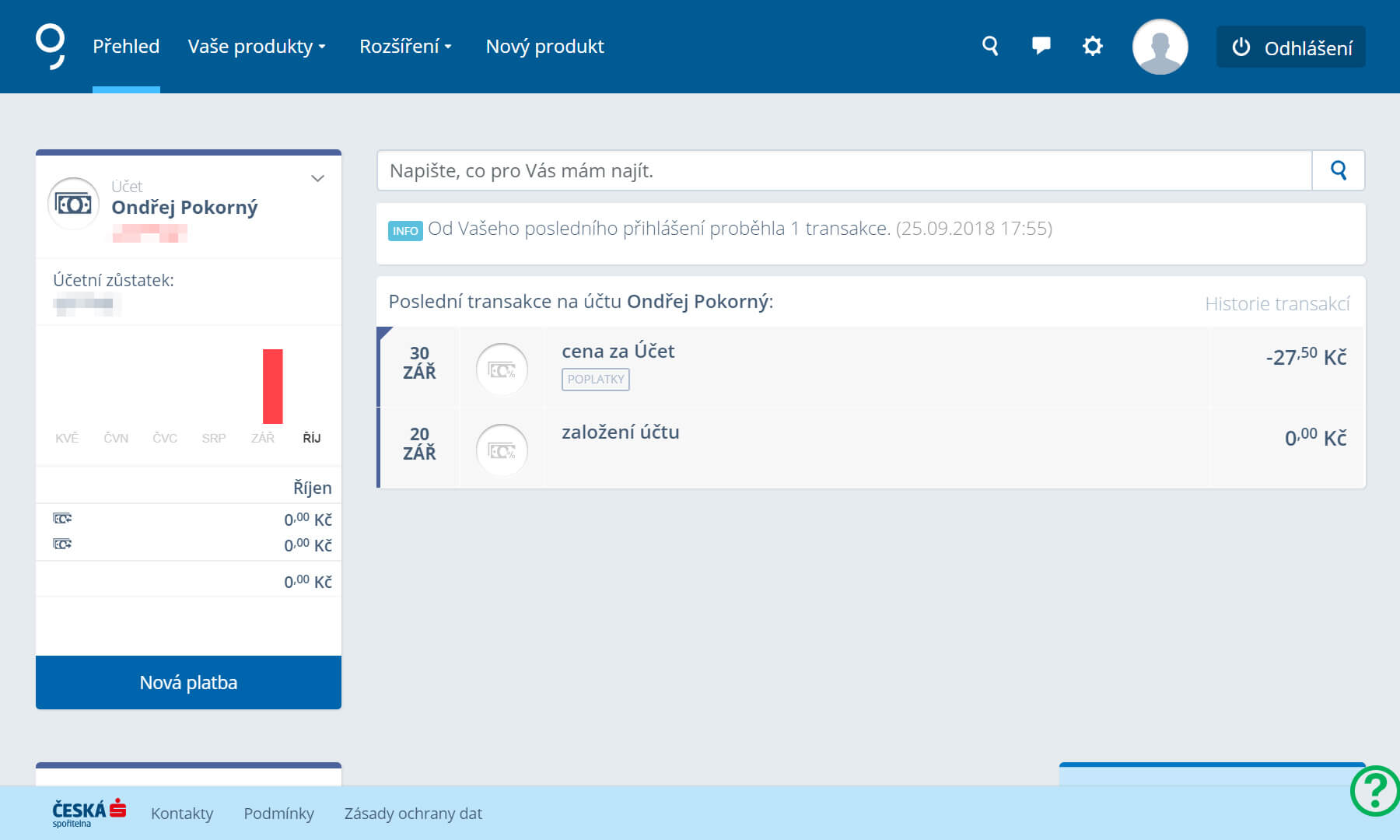This screenshot has width=1400, height=840.
Task: Open the Historie transakcí link
Action: click(1277, 303)
